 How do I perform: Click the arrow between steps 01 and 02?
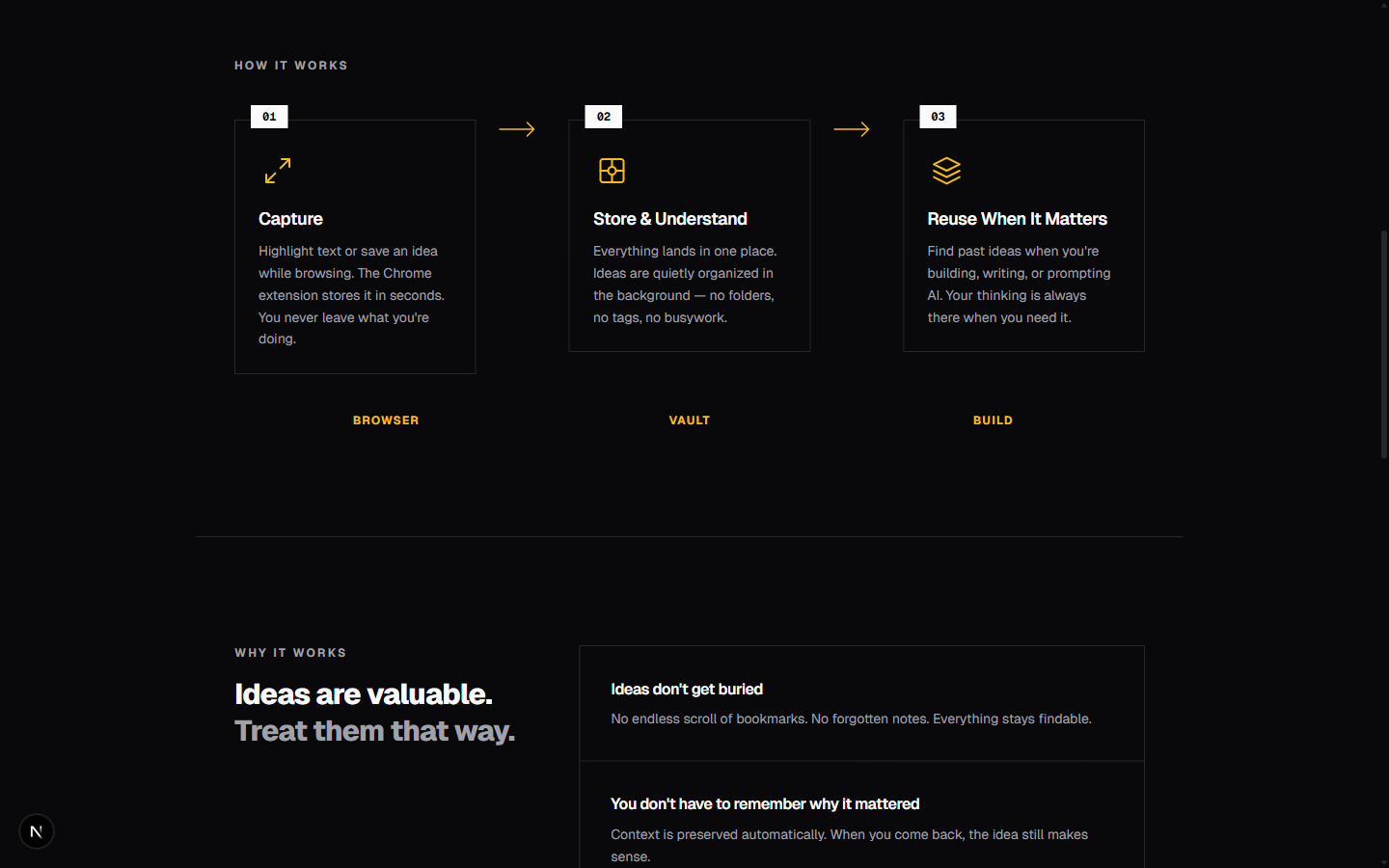pos(517,128)
